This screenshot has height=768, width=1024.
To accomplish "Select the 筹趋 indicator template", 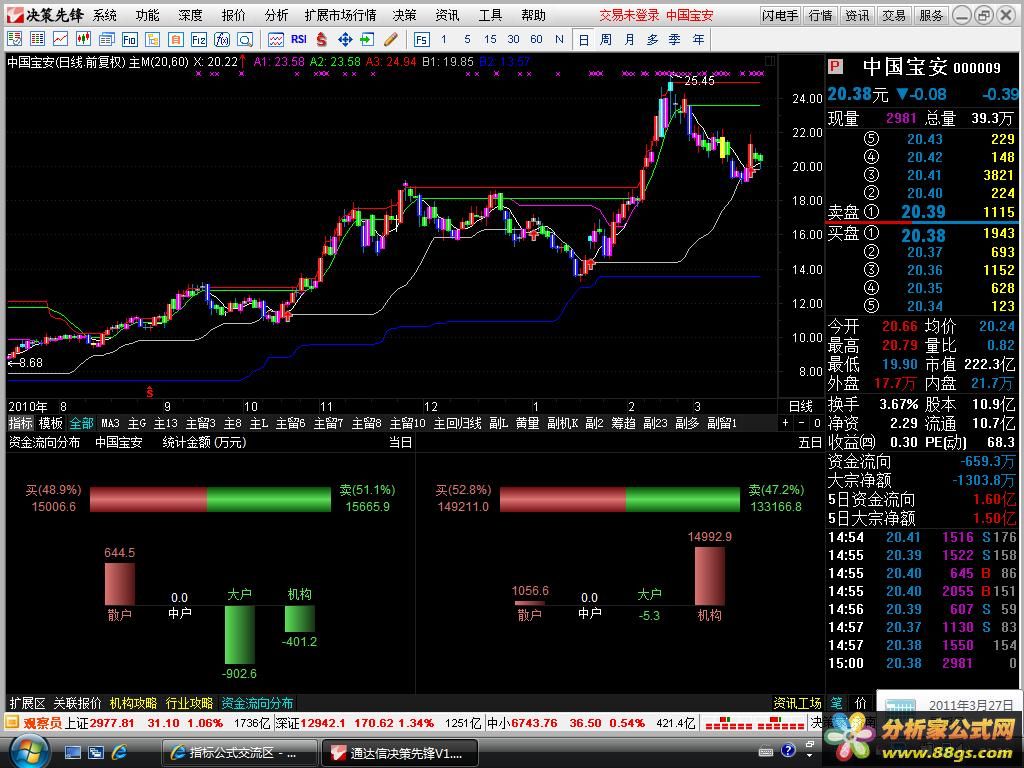I will tap(624, 423).
